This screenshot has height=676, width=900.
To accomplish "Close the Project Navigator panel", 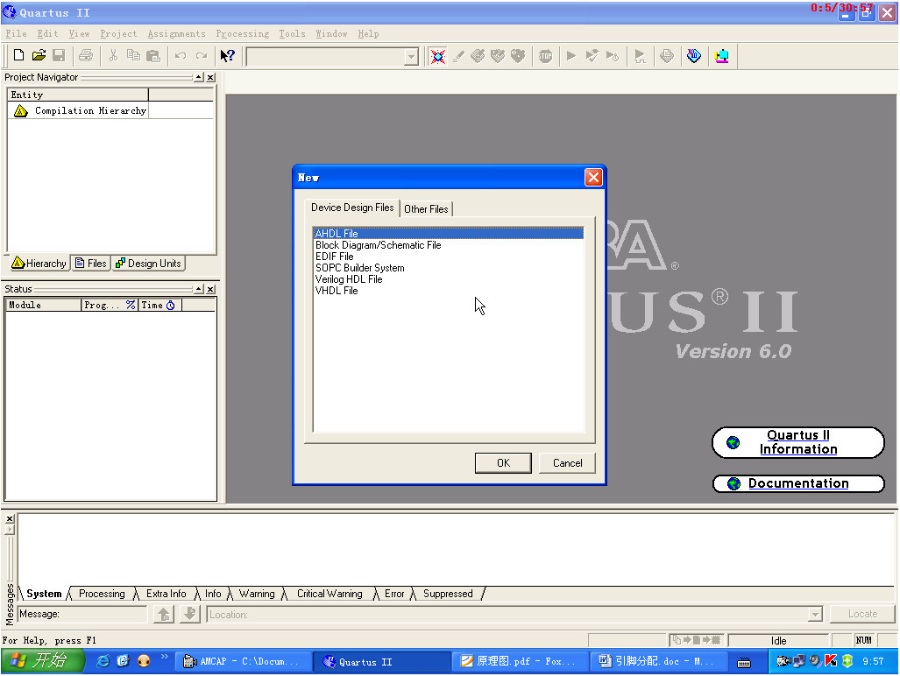I will coord(211,77).
